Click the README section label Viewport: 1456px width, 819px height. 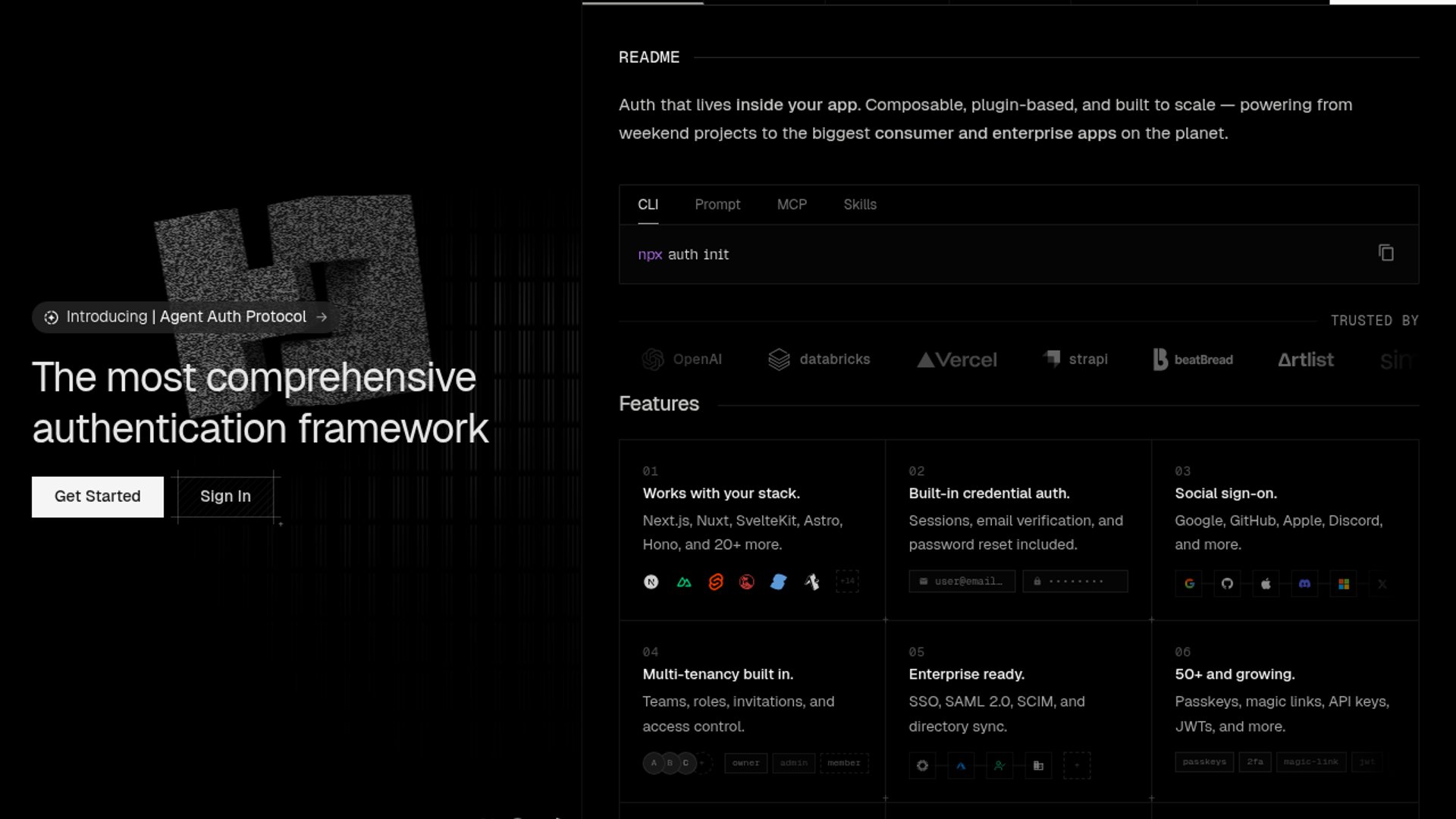pyautogui.click(x=649, y=58)
